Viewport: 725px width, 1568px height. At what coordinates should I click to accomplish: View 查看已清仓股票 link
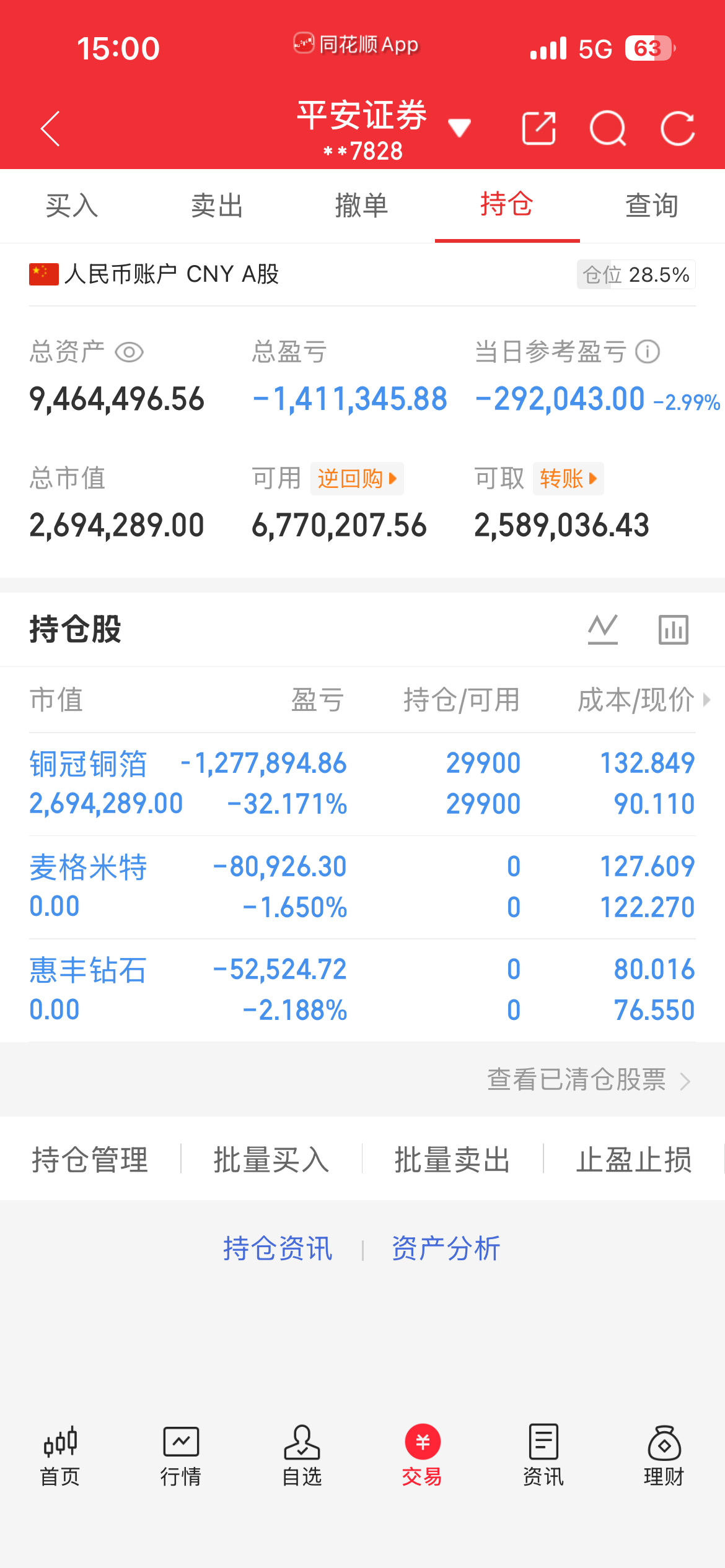point(589,1079)
